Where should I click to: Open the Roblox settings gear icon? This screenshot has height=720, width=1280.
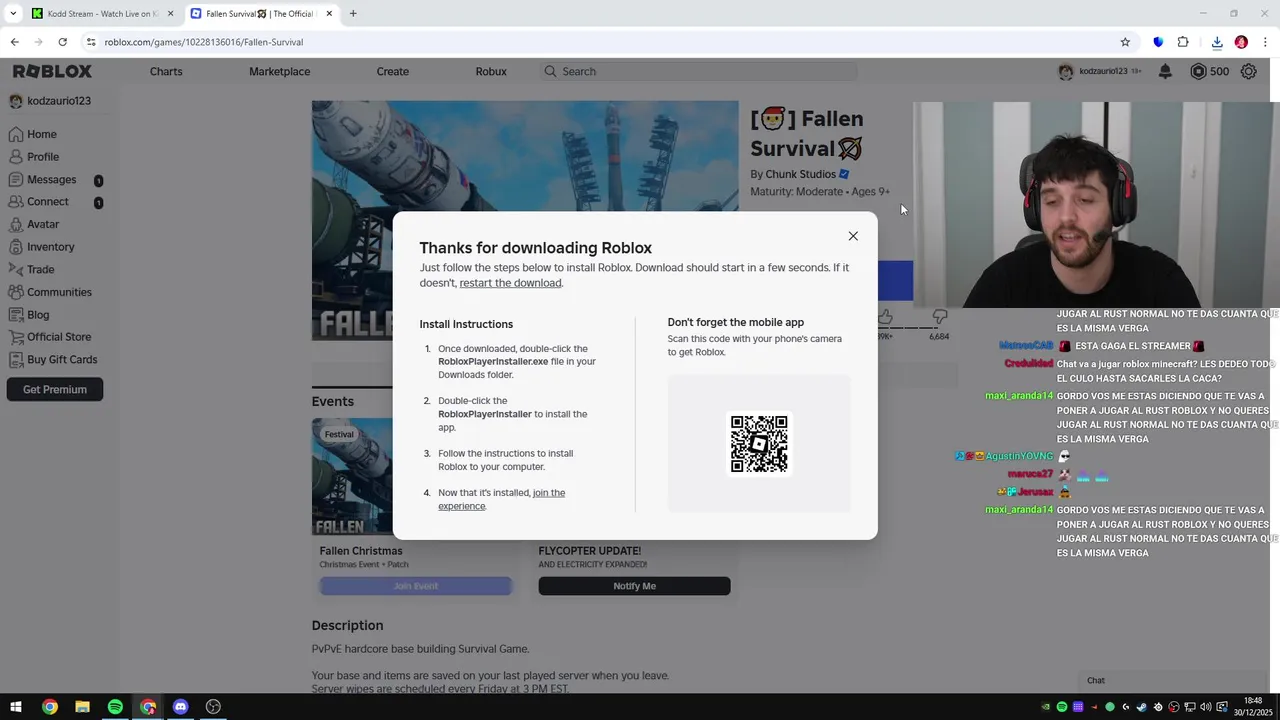1249,71
